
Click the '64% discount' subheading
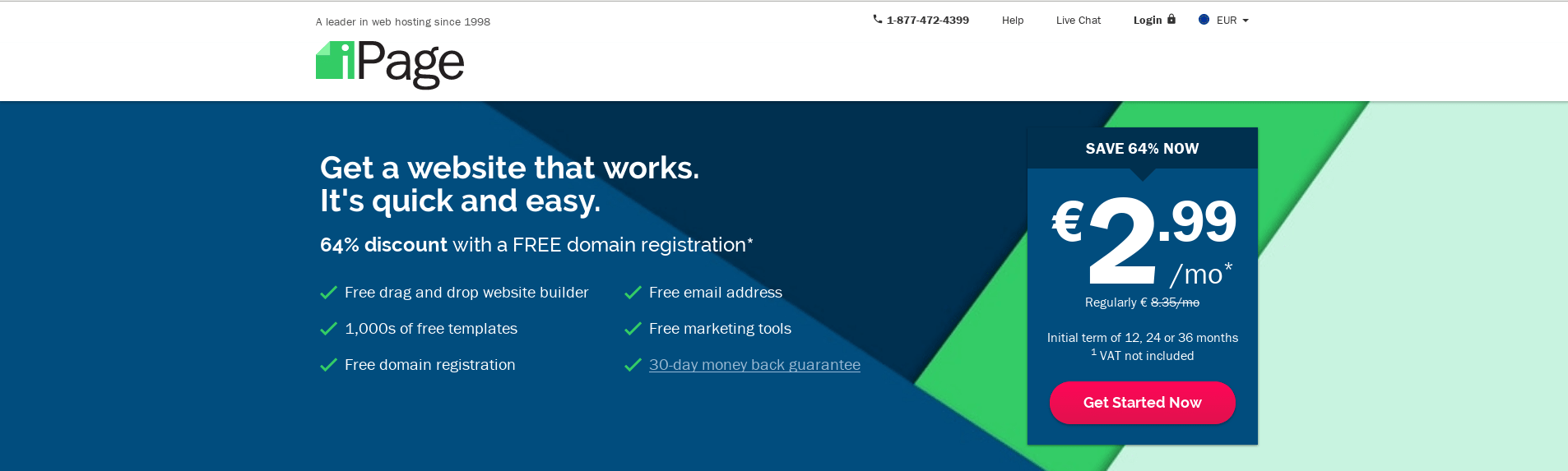click(x=383, y=245)
